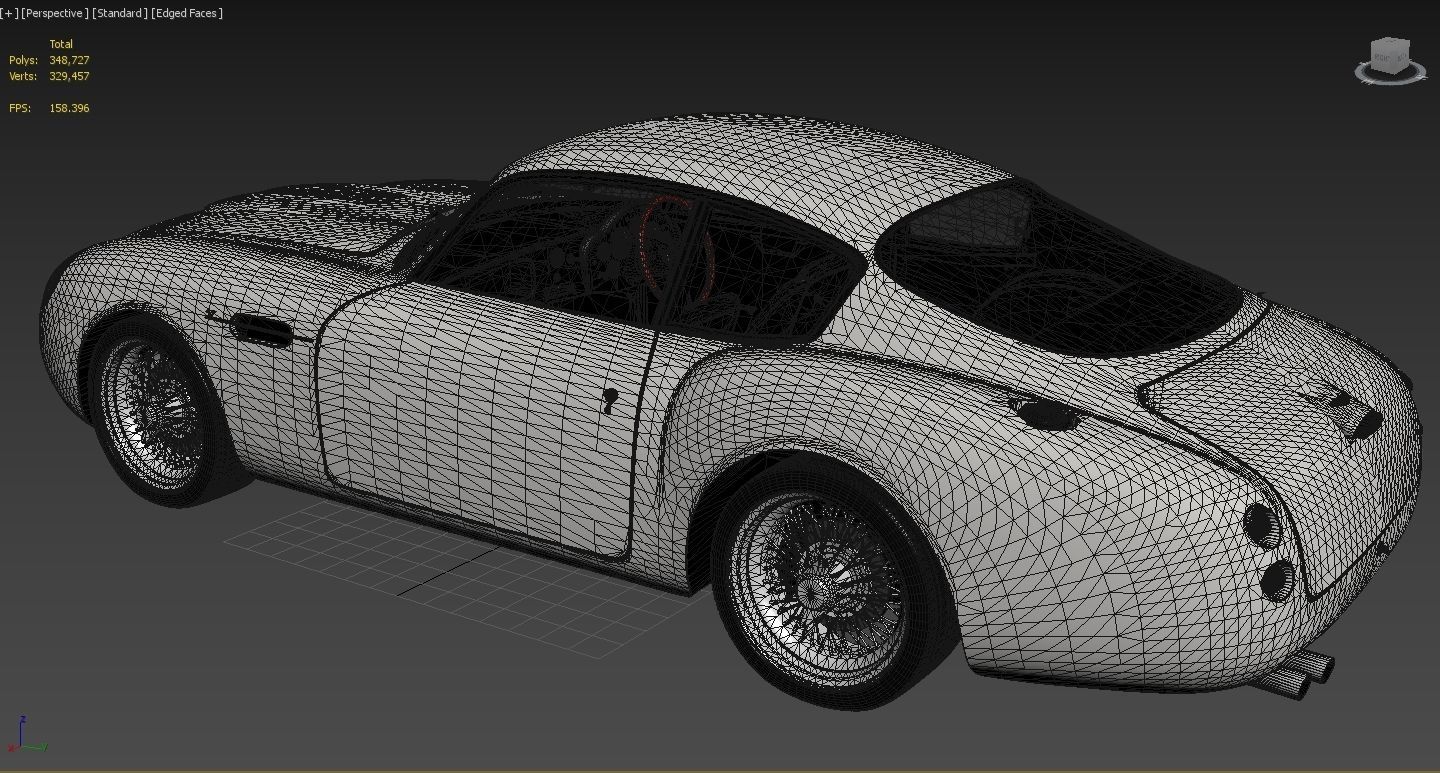
Task: Select the red steering wheel inside cabin
Action: pyautogui.click(x=676, y=250)
